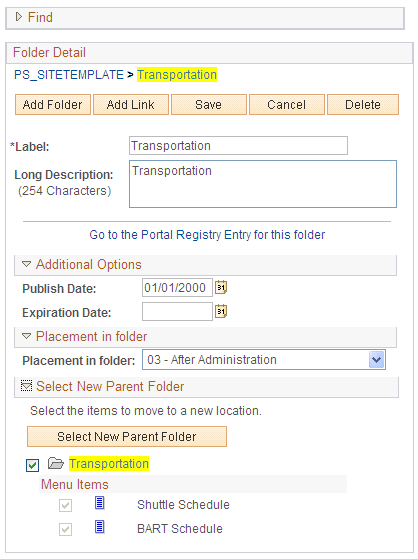The width and height of the screenshot is (418, 559).
Task: Toggle the BART Schedule checkbox
Action: pyautogui.click(x=65, y=529)
